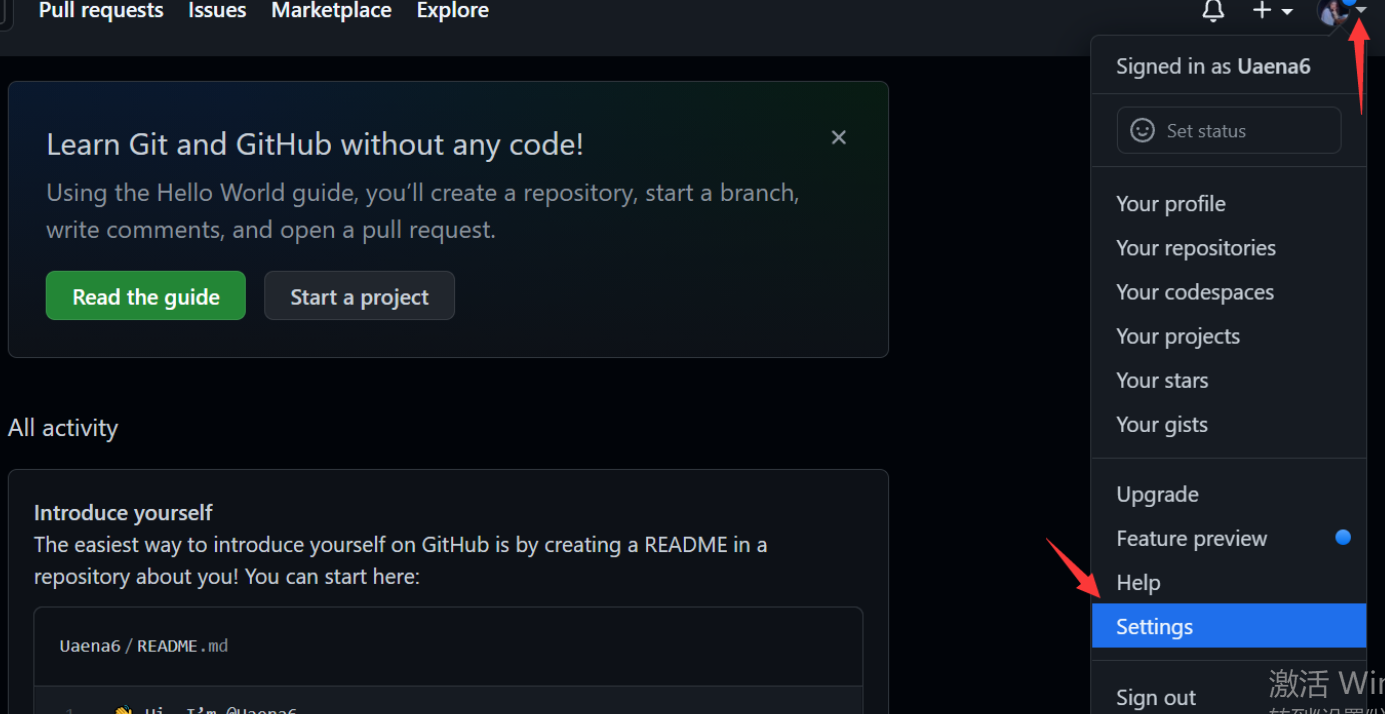Click the blue dot beside Feature preview
The height and width of the screenshot is (714, 1385).
[1343, 538]
